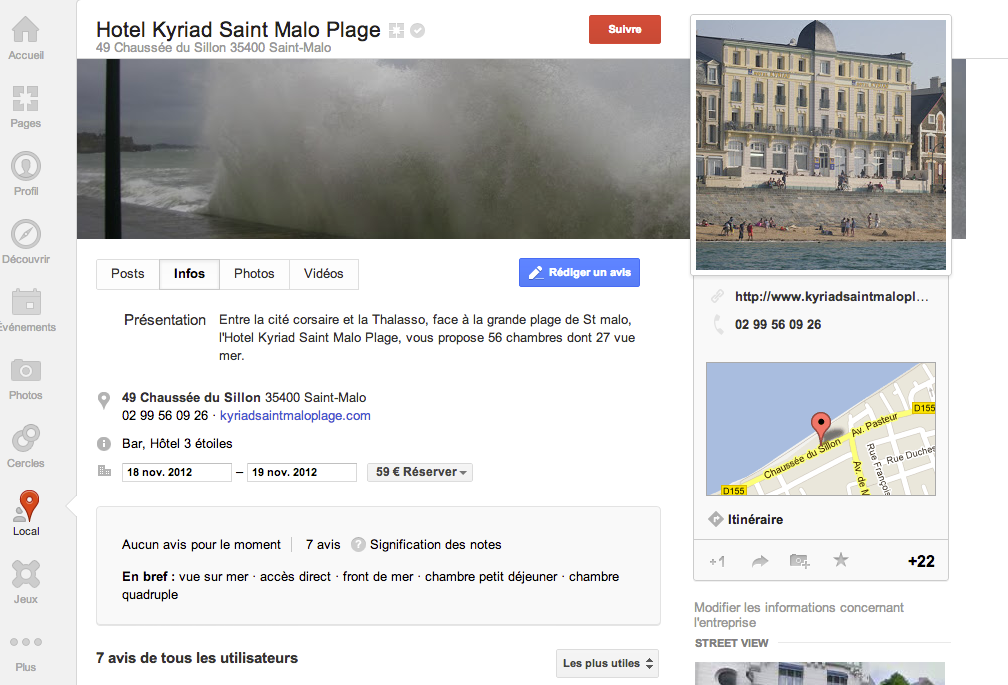This screenshot has width=1008, height=685.
Task: Open Pages from the left sidebar
Action: point(26,98)
